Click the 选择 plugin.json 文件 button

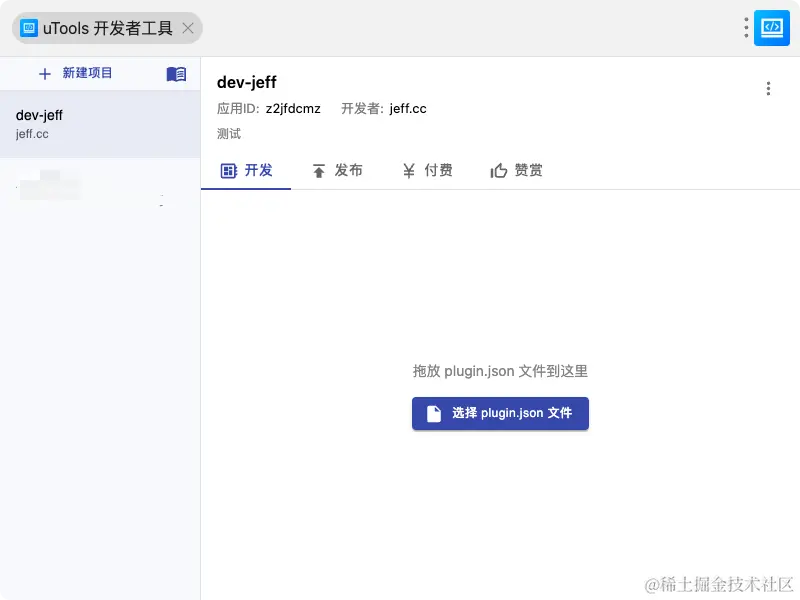pyautogui.click(x=500, y=413)
